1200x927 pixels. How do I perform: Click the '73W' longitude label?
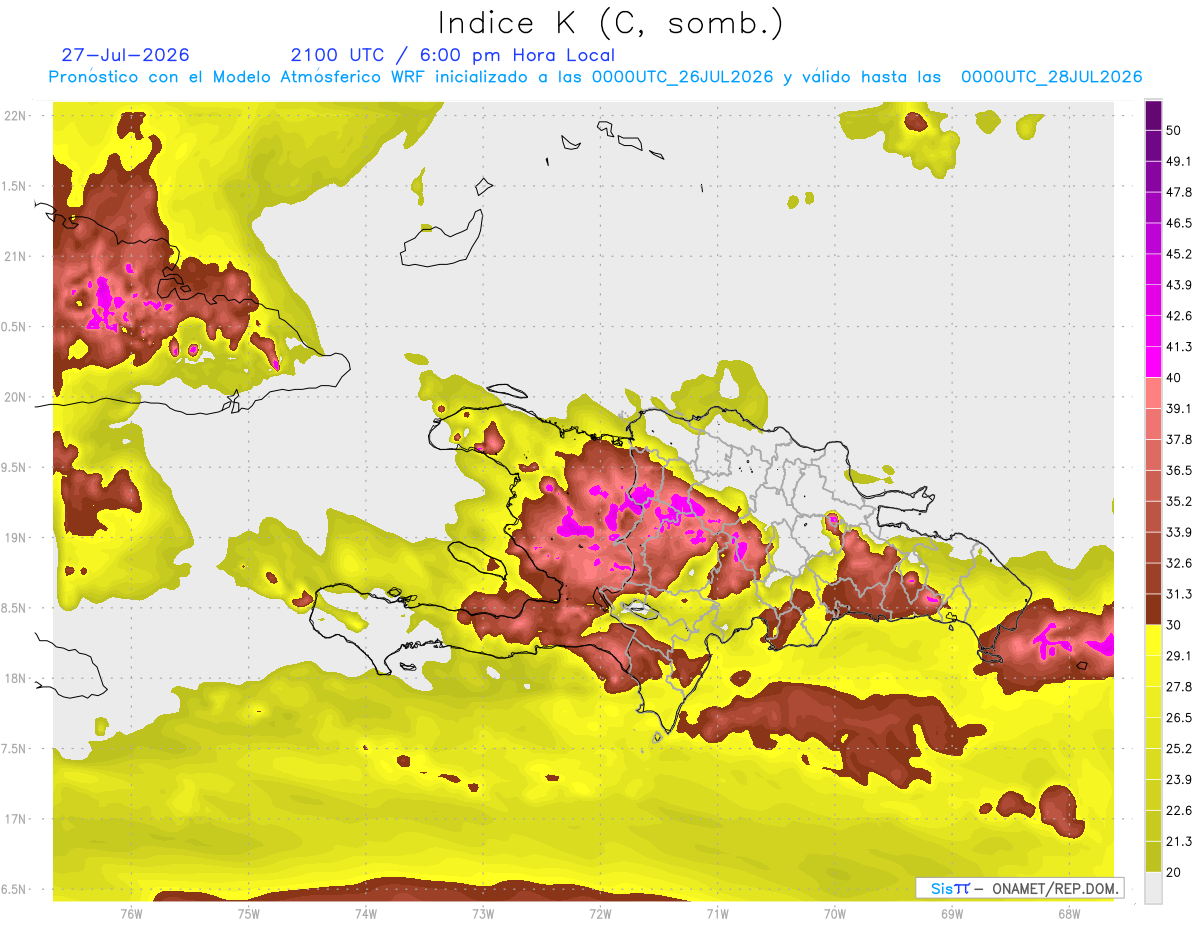pos(483,913)
